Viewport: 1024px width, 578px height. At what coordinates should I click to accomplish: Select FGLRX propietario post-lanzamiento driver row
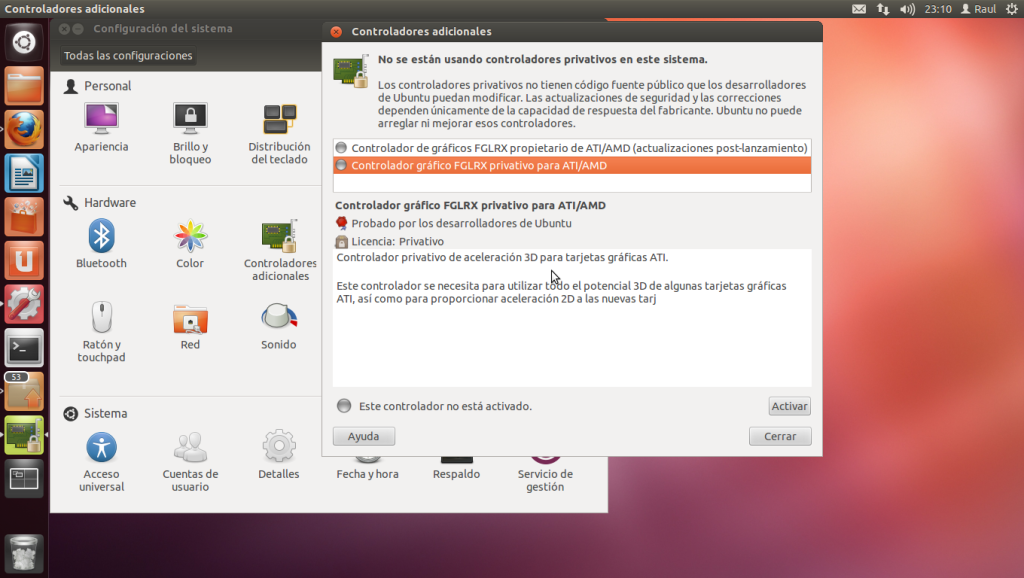click(x=572, y=148)
